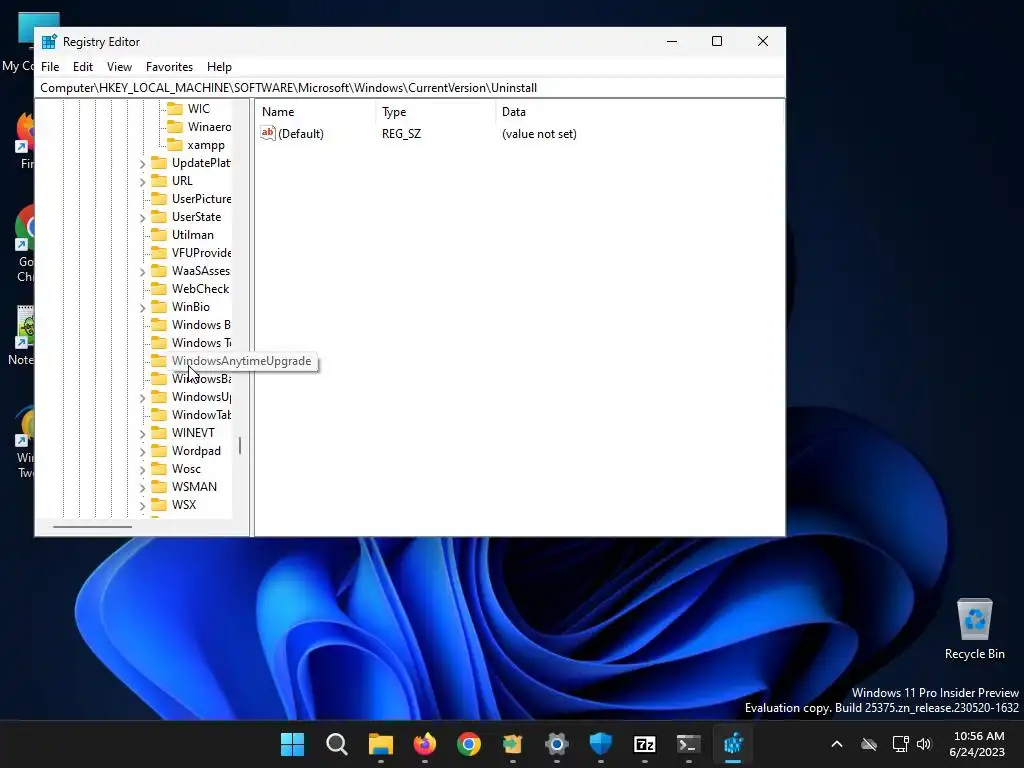
Task: Expand the WindowsUp key
Action: (142, 398)
